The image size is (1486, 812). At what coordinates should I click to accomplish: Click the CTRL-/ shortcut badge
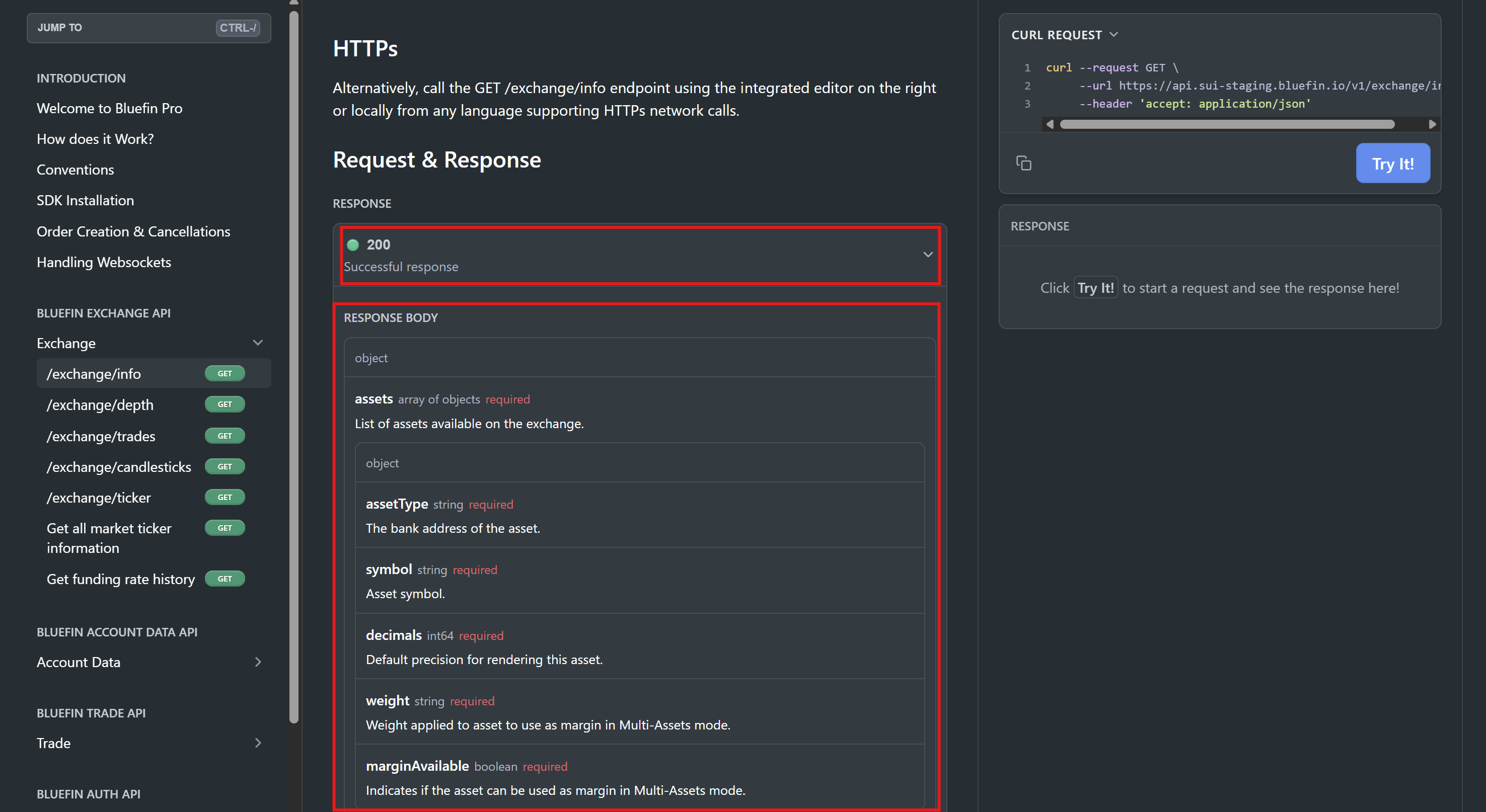(238, 28)
